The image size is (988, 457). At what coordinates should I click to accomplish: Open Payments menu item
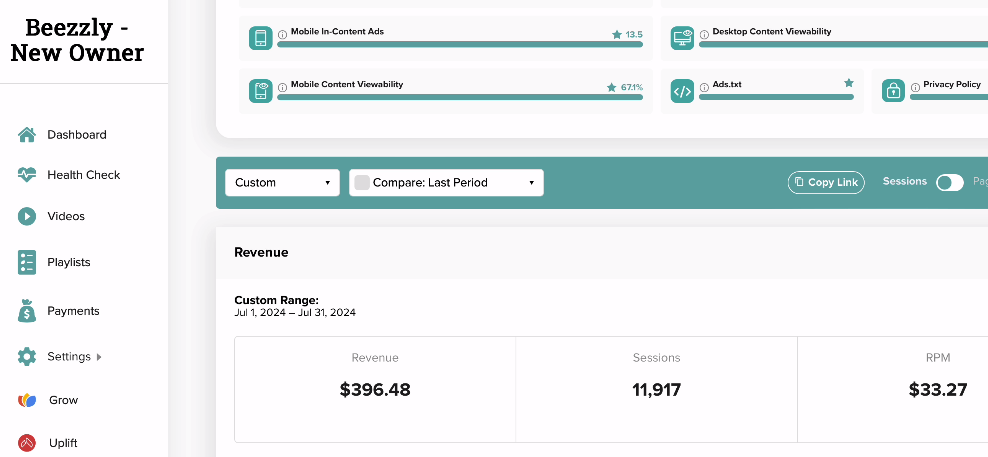(x=73, y=311)
